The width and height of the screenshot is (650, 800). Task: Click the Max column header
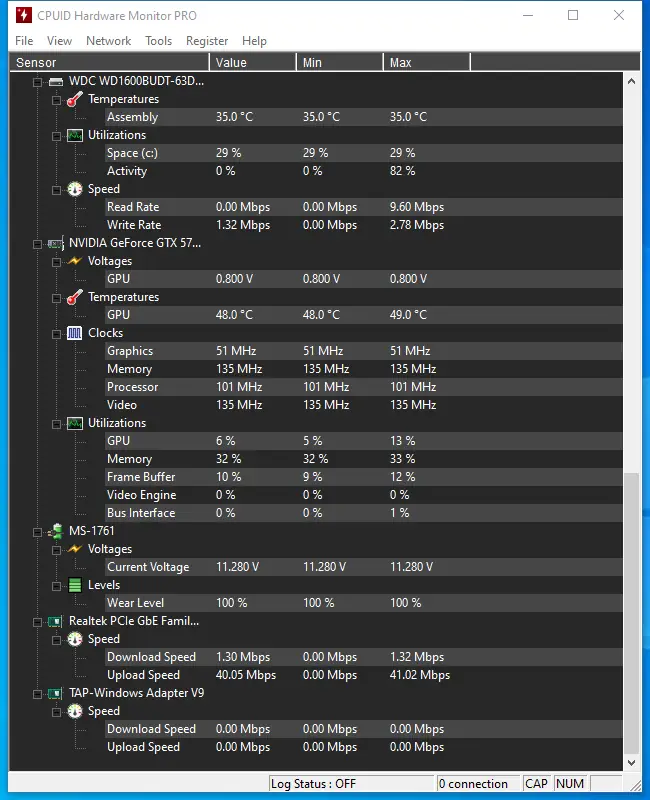click(x=425, y=62)
